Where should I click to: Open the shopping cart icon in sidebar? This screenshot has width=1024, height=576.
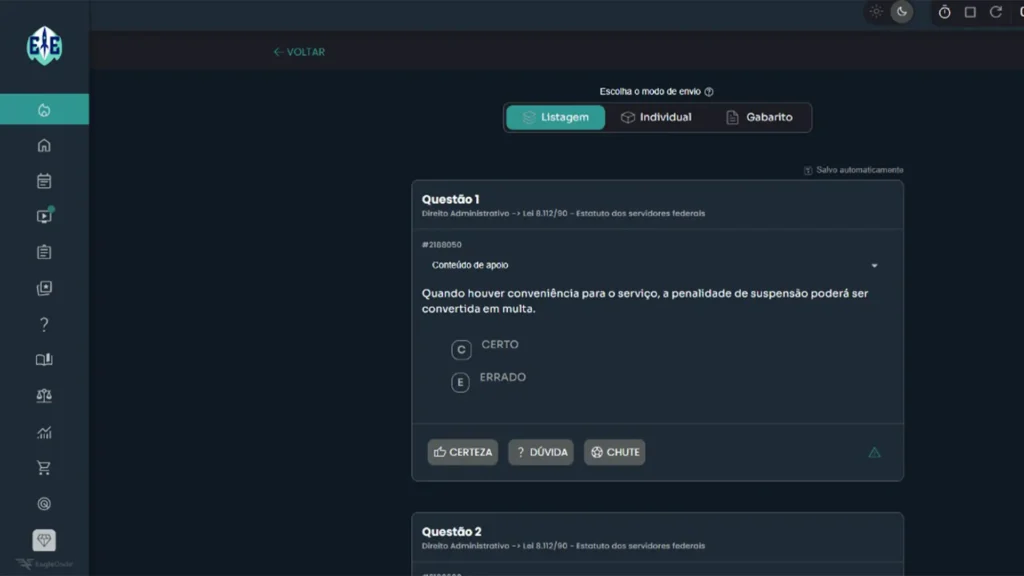click(44, 468)
